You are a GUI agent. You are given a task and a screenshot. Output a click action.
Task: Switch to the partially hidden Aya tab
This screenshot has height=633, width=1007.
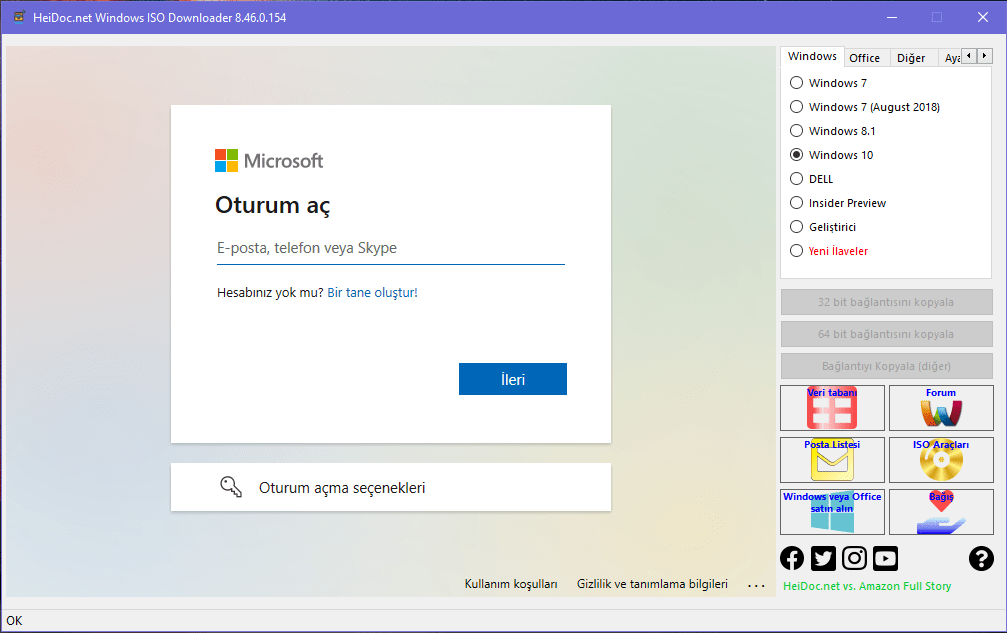[x=950, y=58]
